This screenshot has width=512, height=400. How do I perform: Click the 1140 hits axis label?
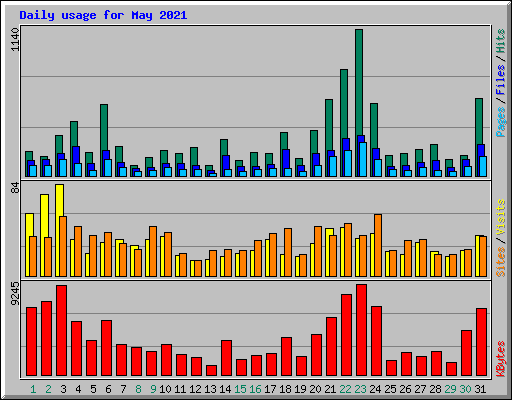click(16, 40)
